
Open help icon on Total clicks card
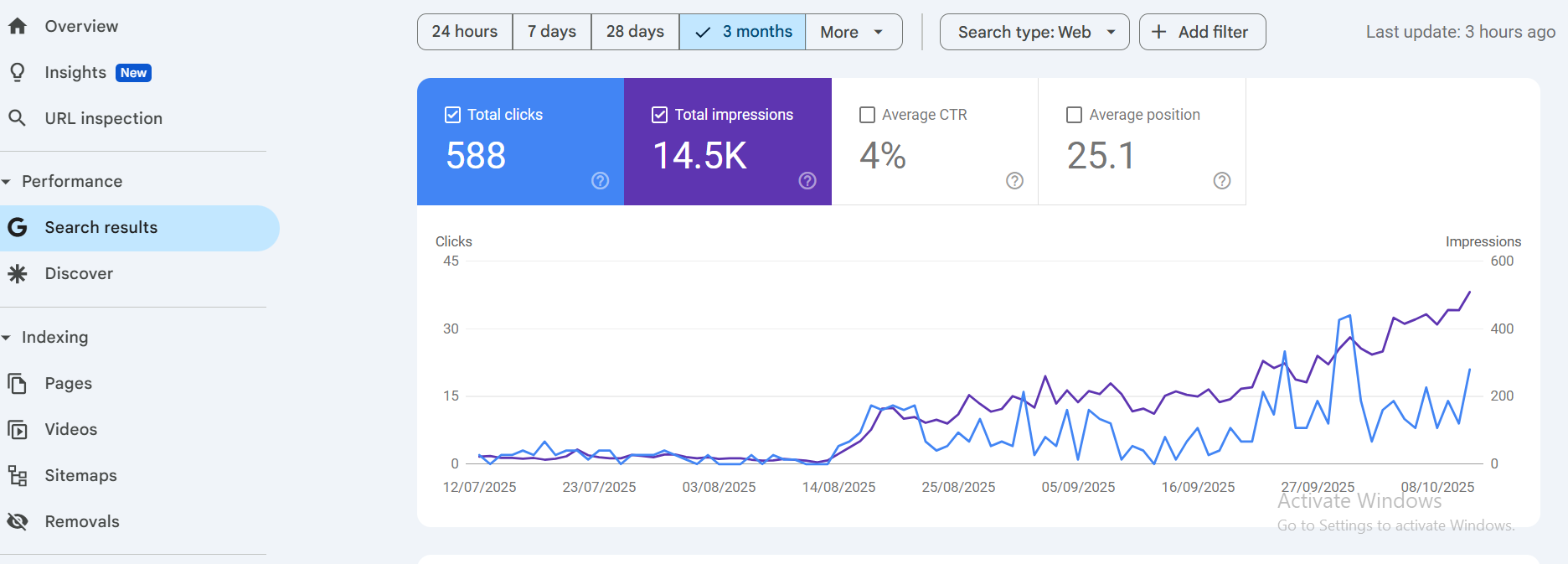tap(600, 180)
